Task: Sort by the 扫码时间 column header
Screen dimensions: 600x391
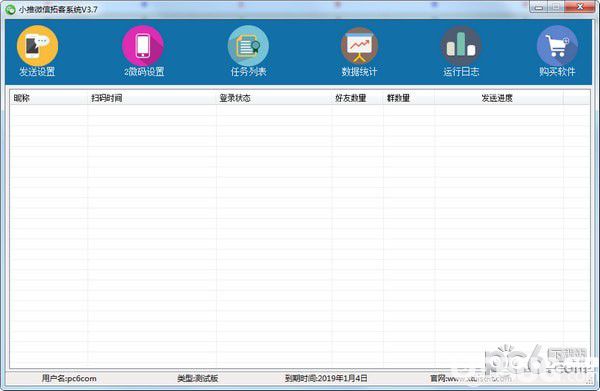Action: click(152, 98)
